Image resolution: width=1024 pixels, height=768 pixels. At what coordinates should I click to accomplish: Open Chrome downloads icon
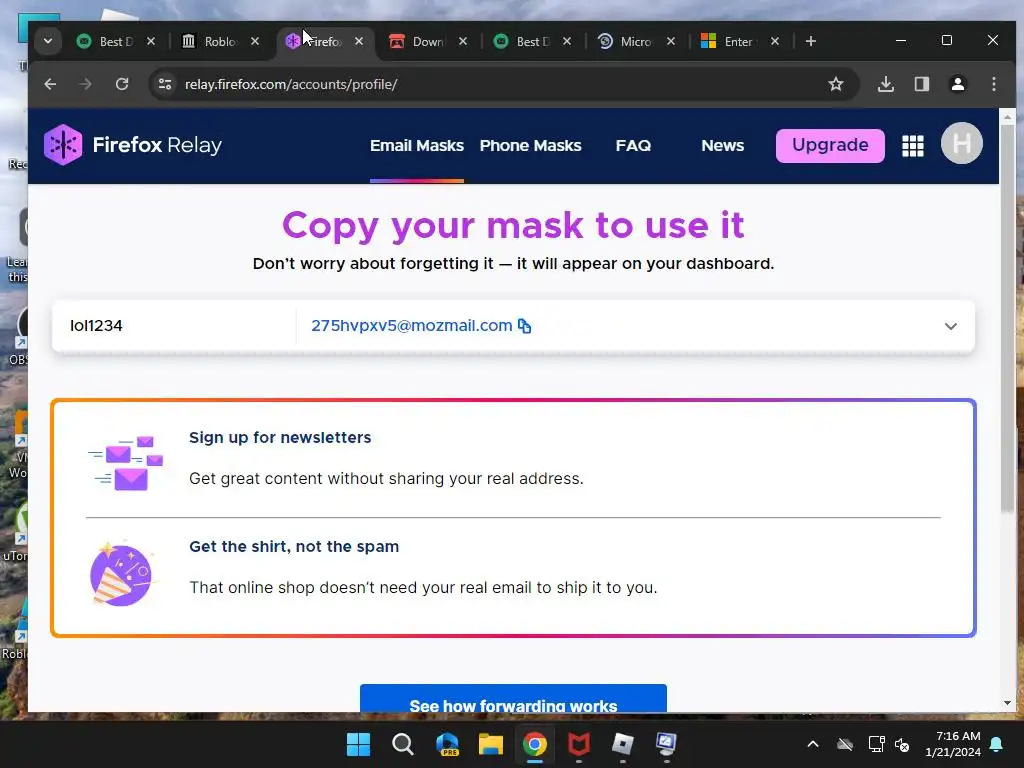[x=886, y=84]
